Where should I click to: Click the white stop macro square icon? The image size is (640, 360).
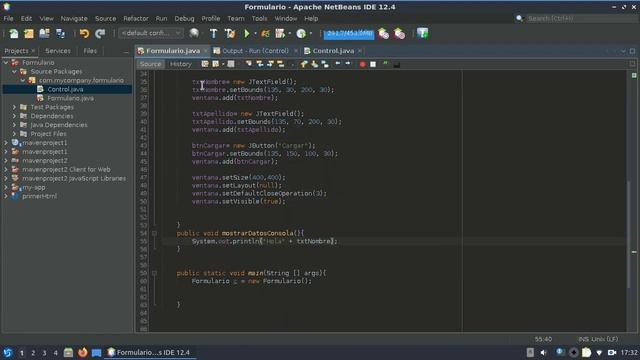pyautogui.click(x=373, y=64)
